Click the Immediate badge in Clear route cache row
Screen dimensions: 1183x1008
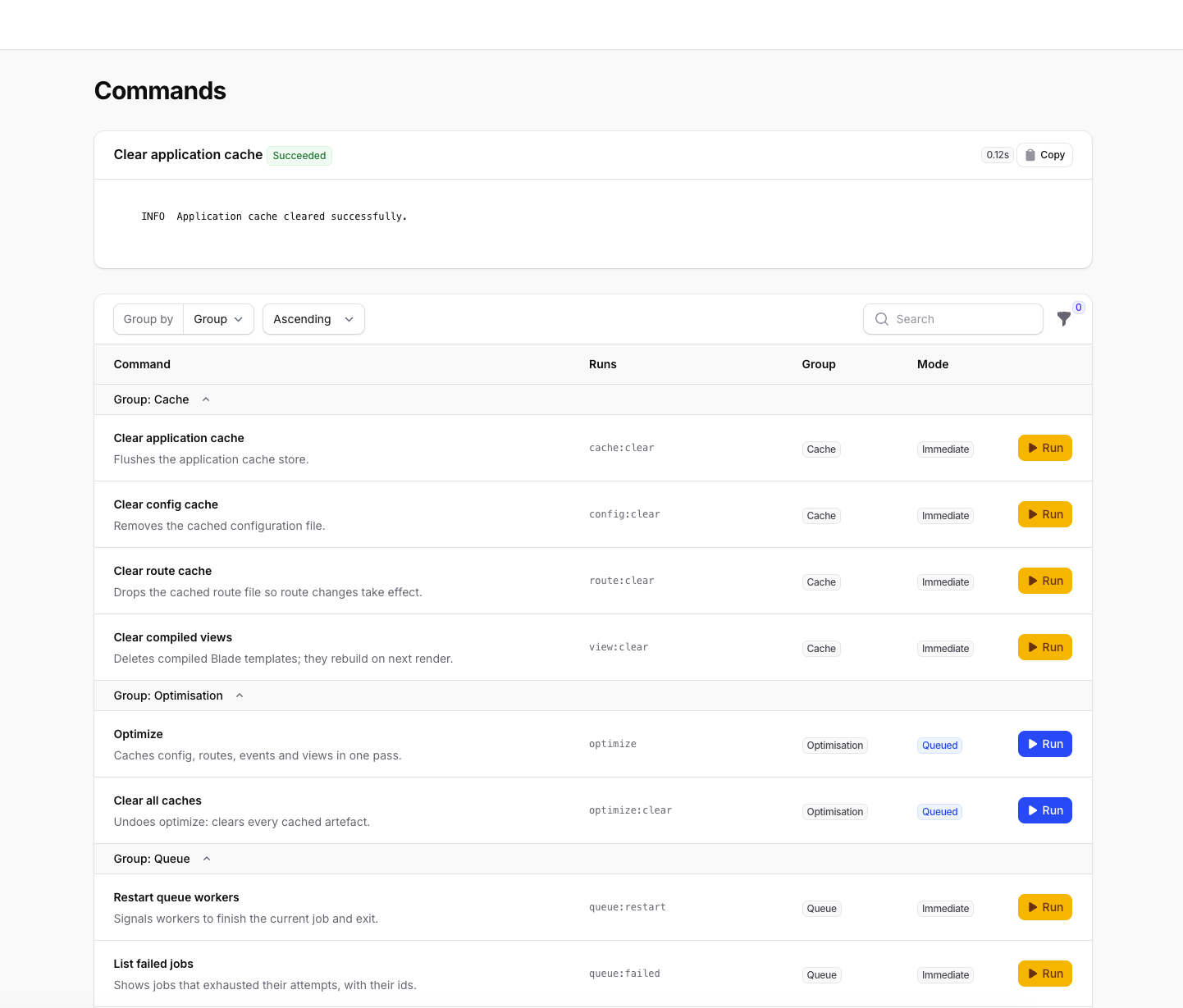click(x=945, y=582)
